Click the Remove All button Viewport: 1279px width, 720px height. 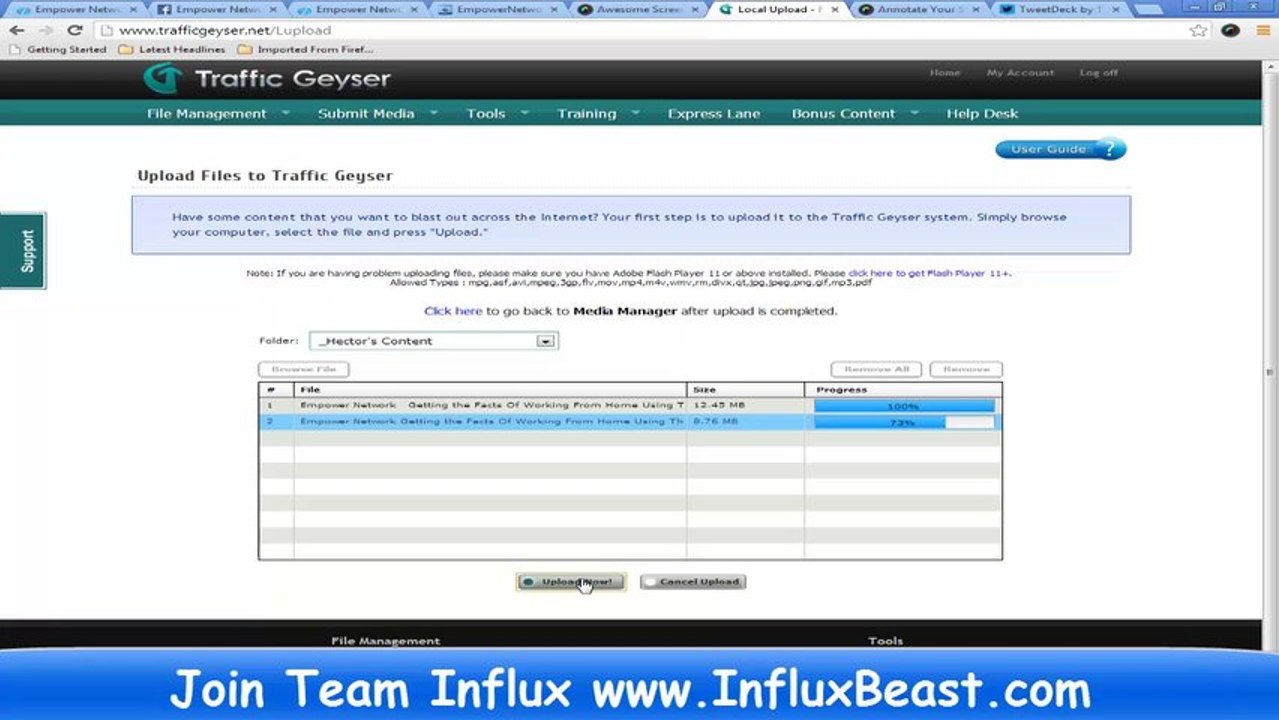(876, 369)
